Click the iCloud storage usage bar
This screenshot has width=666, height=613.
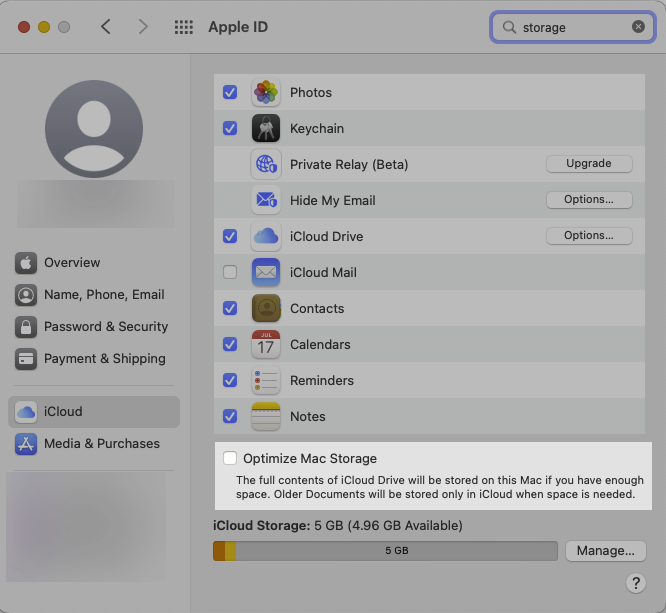(385, 550)
